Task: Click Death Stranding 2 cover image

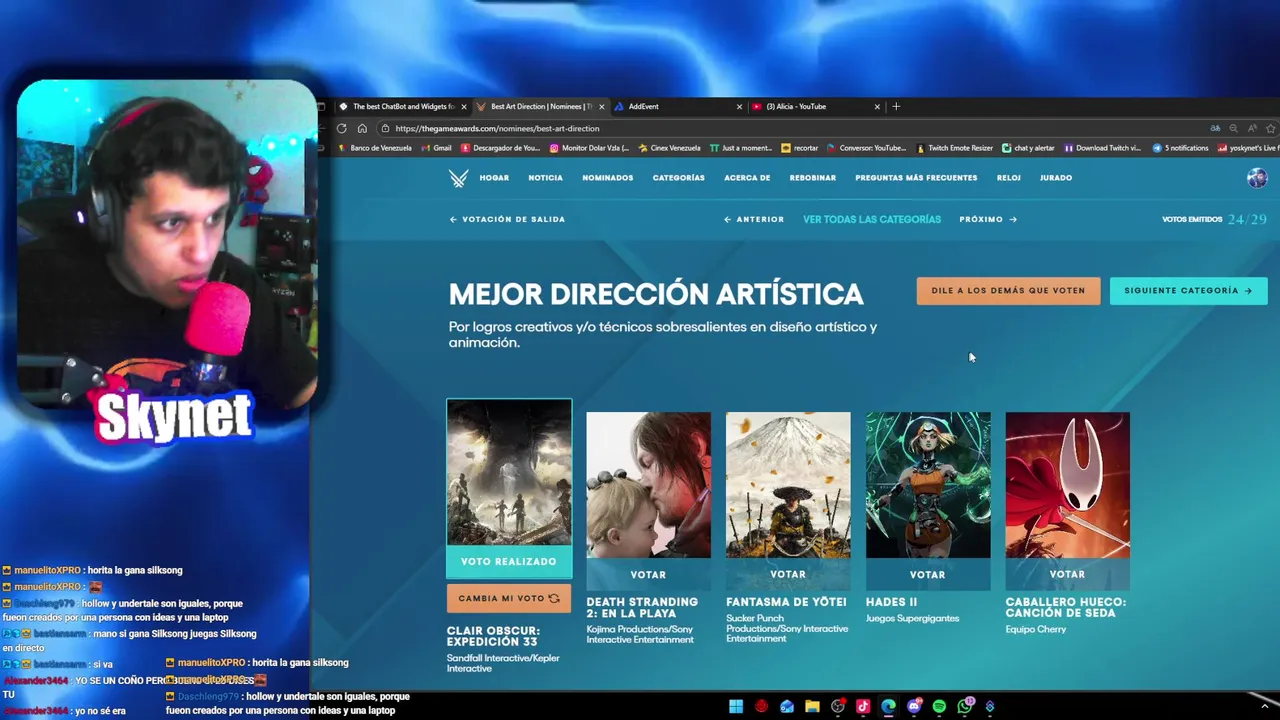Action: click(648, 485)
